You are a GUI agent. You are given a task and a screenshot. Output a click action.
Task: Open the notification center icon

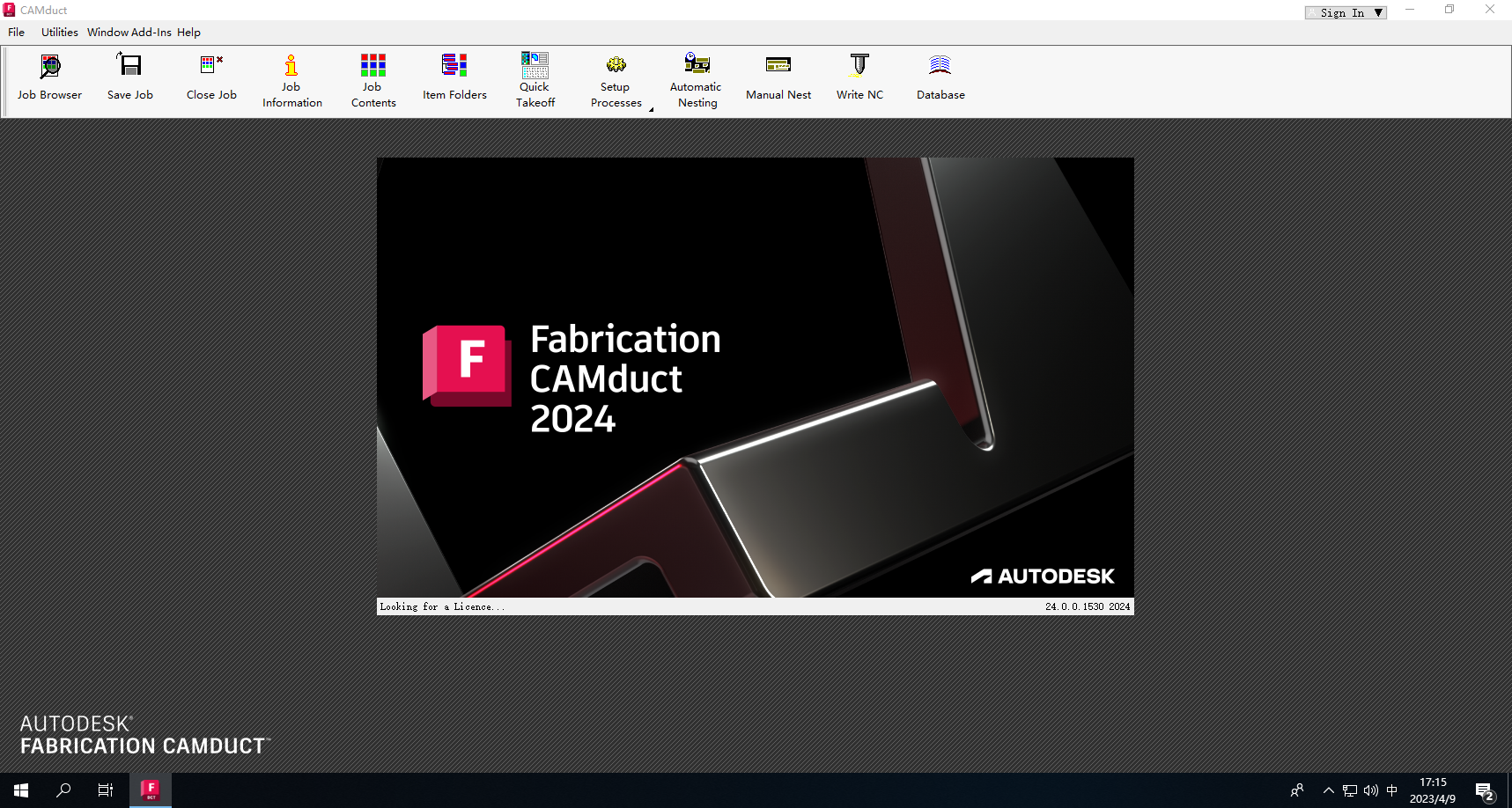click(x=1485, y=790)
